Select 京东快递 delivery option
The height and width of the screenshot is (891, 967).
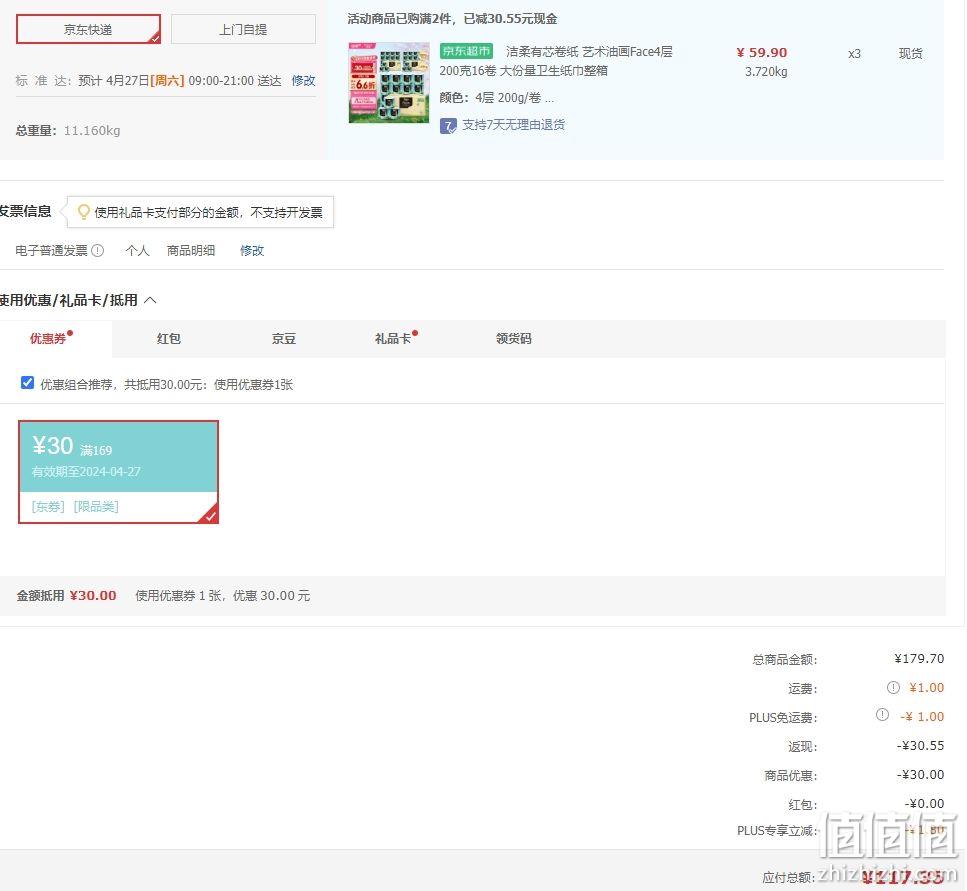click(88, 29)
